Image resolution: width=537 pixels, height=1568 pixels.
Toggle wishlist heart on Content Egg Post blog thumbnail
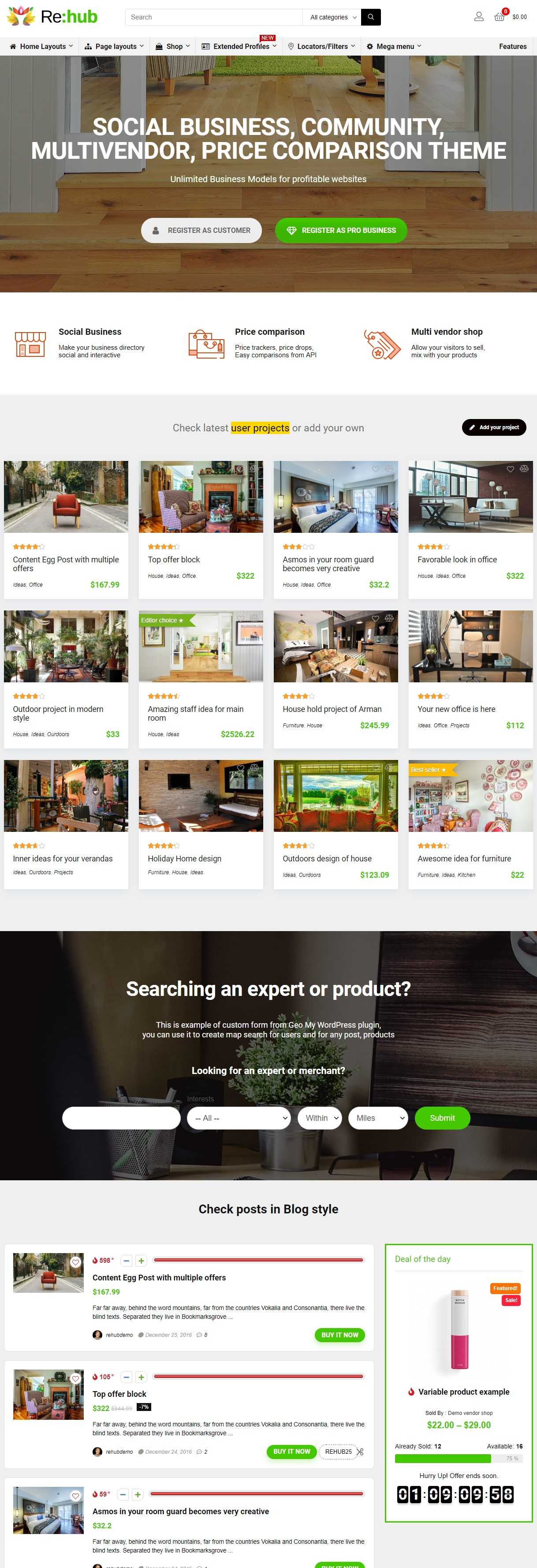[x=75, y=1262]
